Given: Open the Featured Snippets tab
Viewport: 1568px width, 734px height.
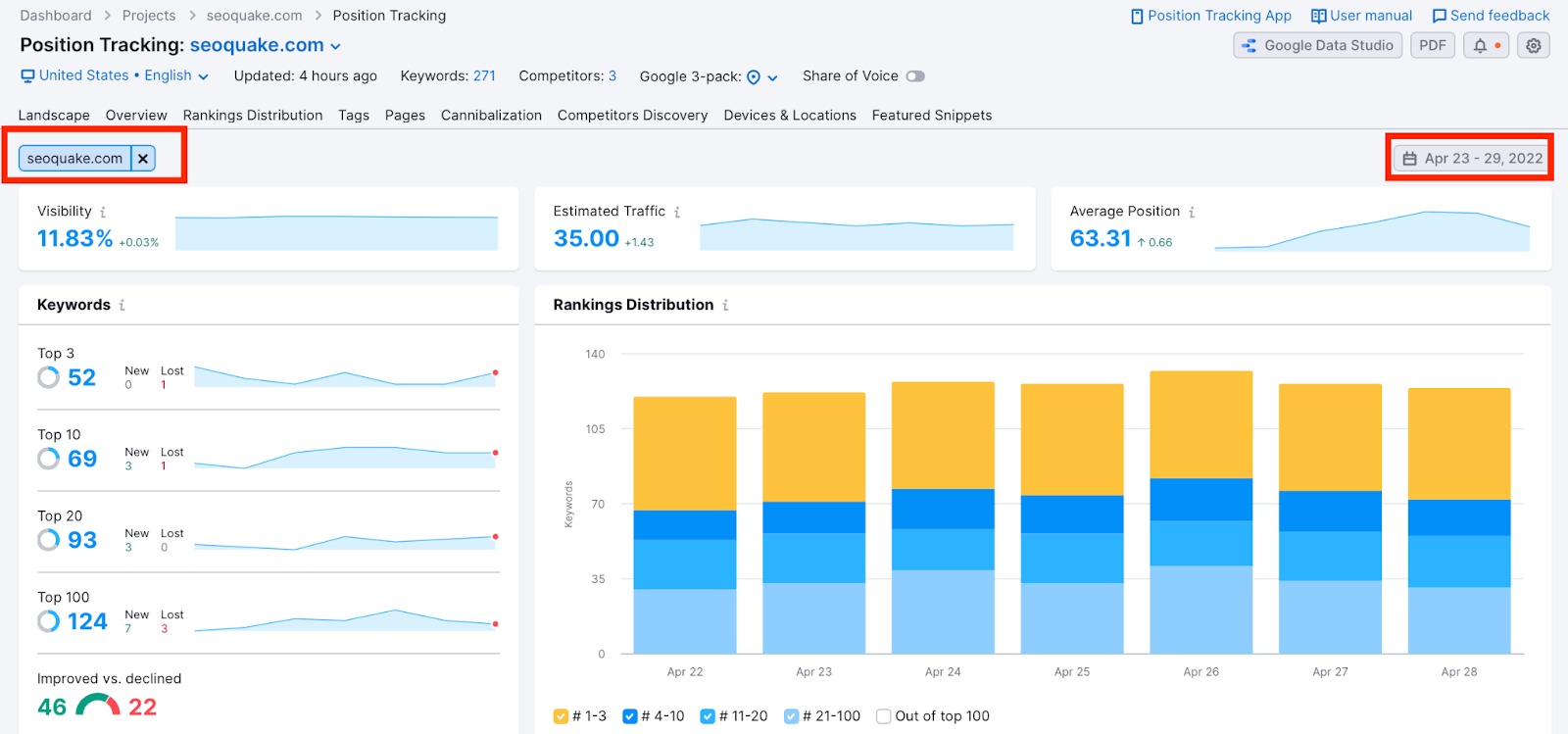Looking at the screenshot, I should pyautogui.click(x=932, y=116).
